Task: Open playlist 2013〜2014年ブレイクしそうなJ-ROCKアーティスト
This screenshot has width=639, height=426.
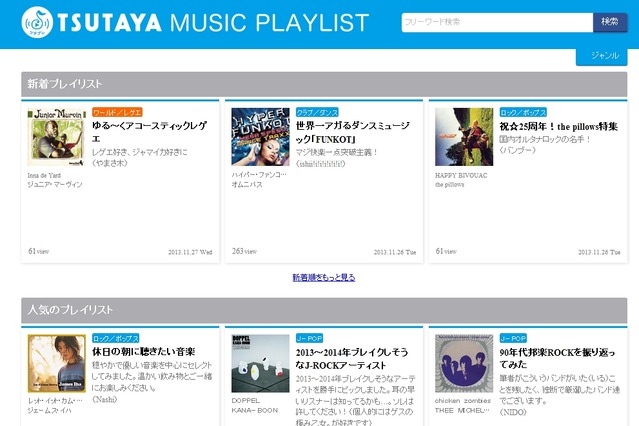Action: point(352,358)
